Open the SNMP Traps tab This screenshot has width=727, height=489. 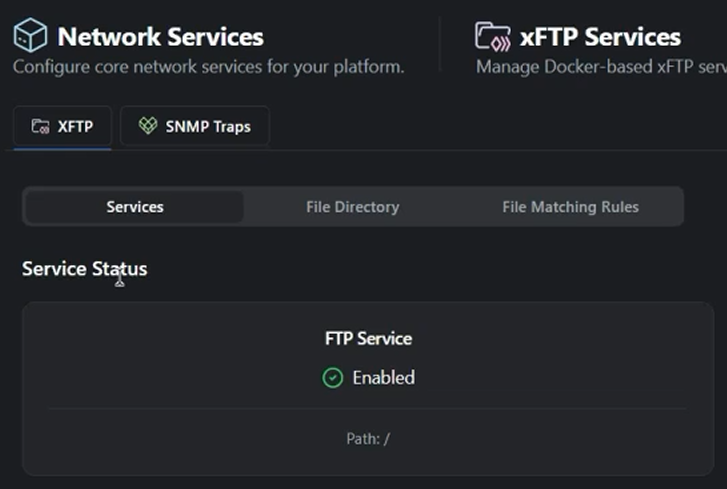(x=195, y=127)
